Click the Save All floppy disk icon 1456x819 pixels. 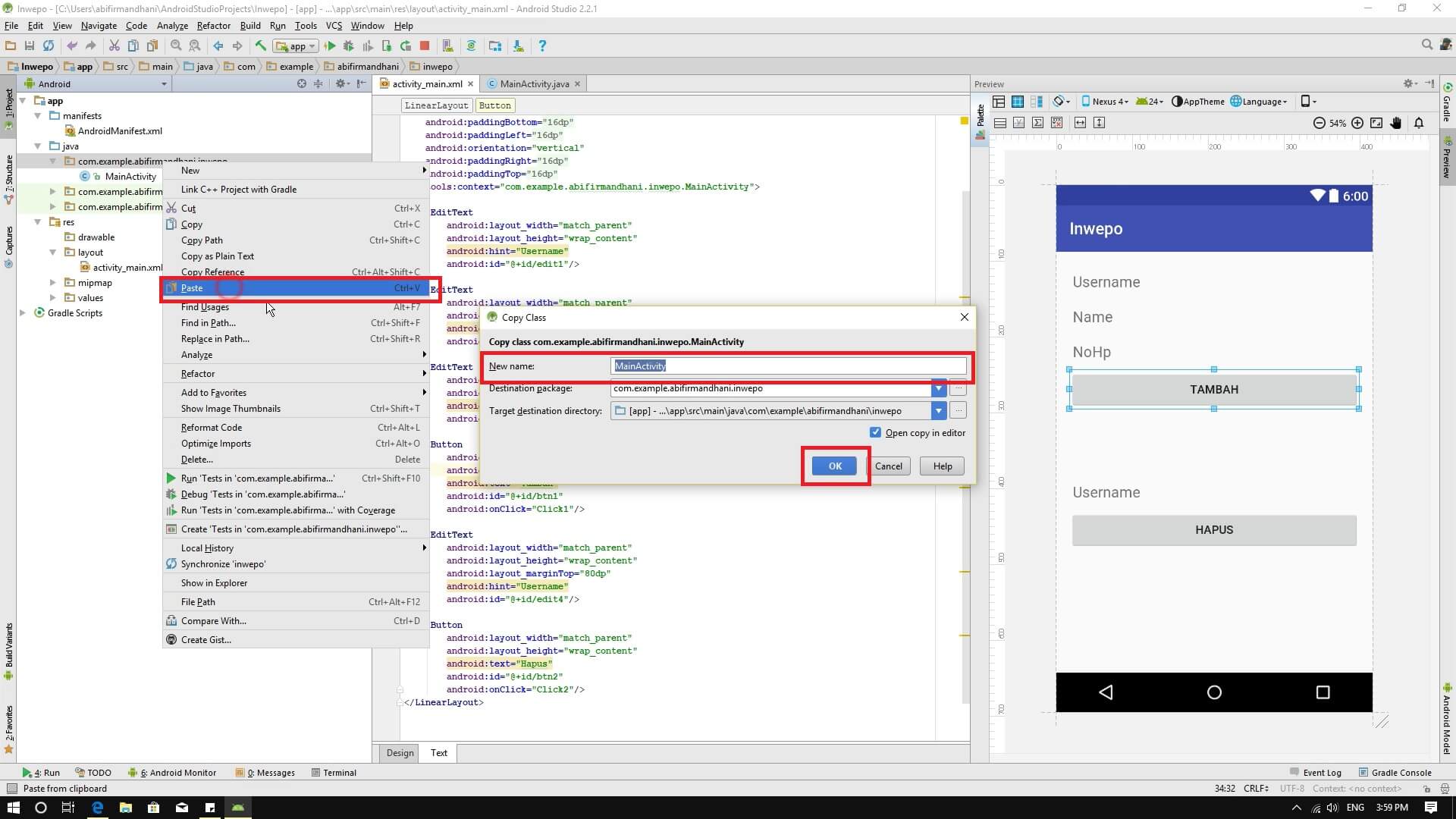tap(30, 46)
